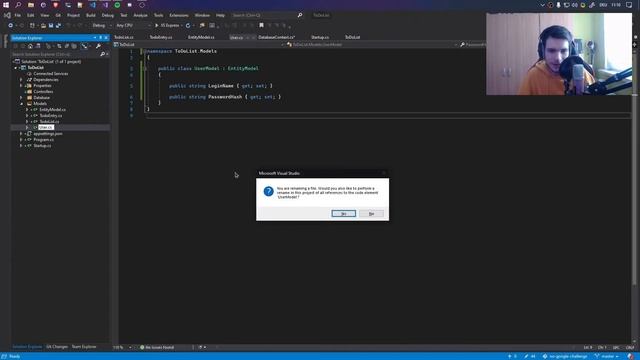Open the Test menu
This screenshot has height=360, width=640.
[x=124, y=15]
